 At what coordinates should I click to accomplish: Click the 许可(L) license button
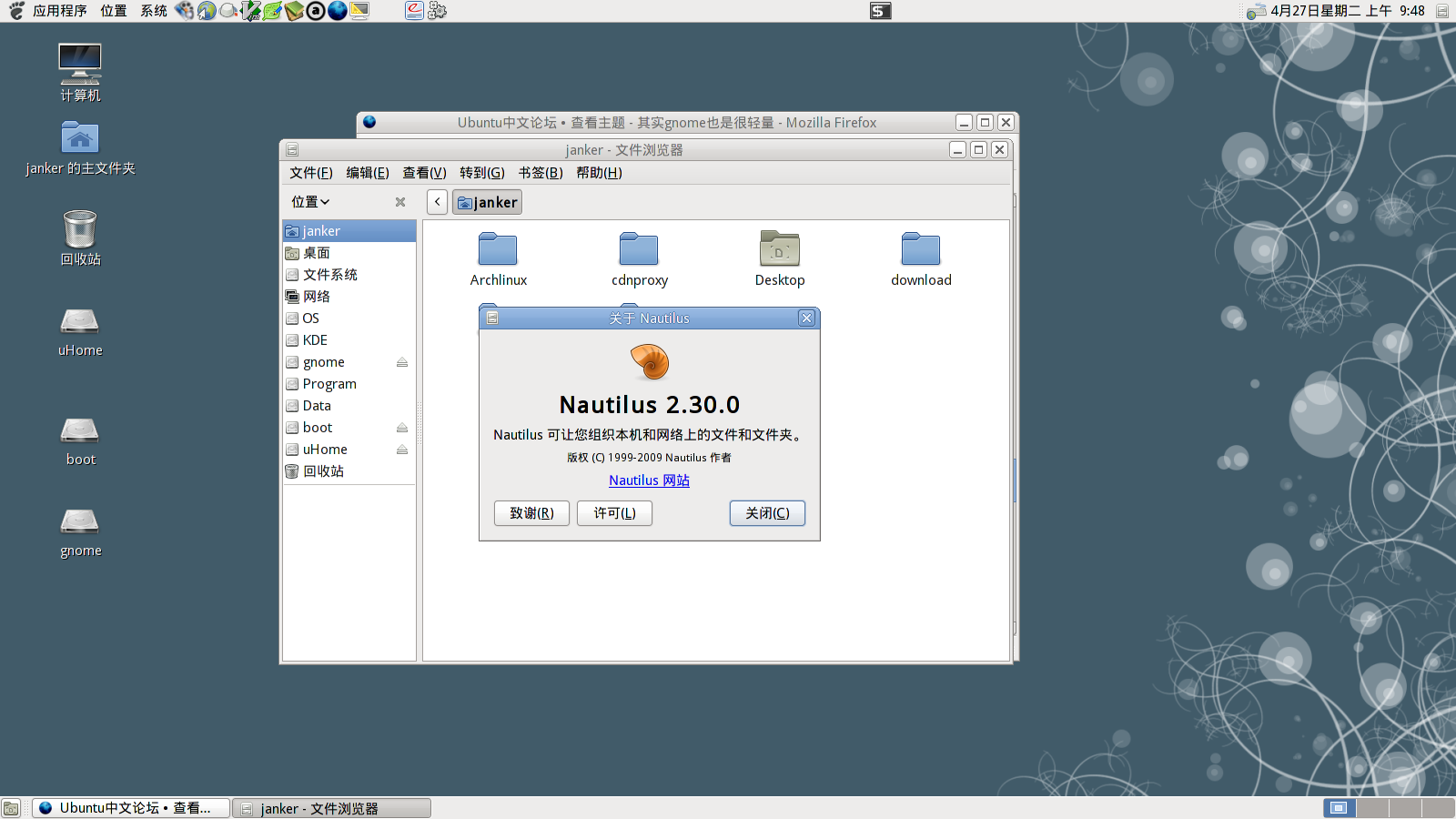pos(614,513)
